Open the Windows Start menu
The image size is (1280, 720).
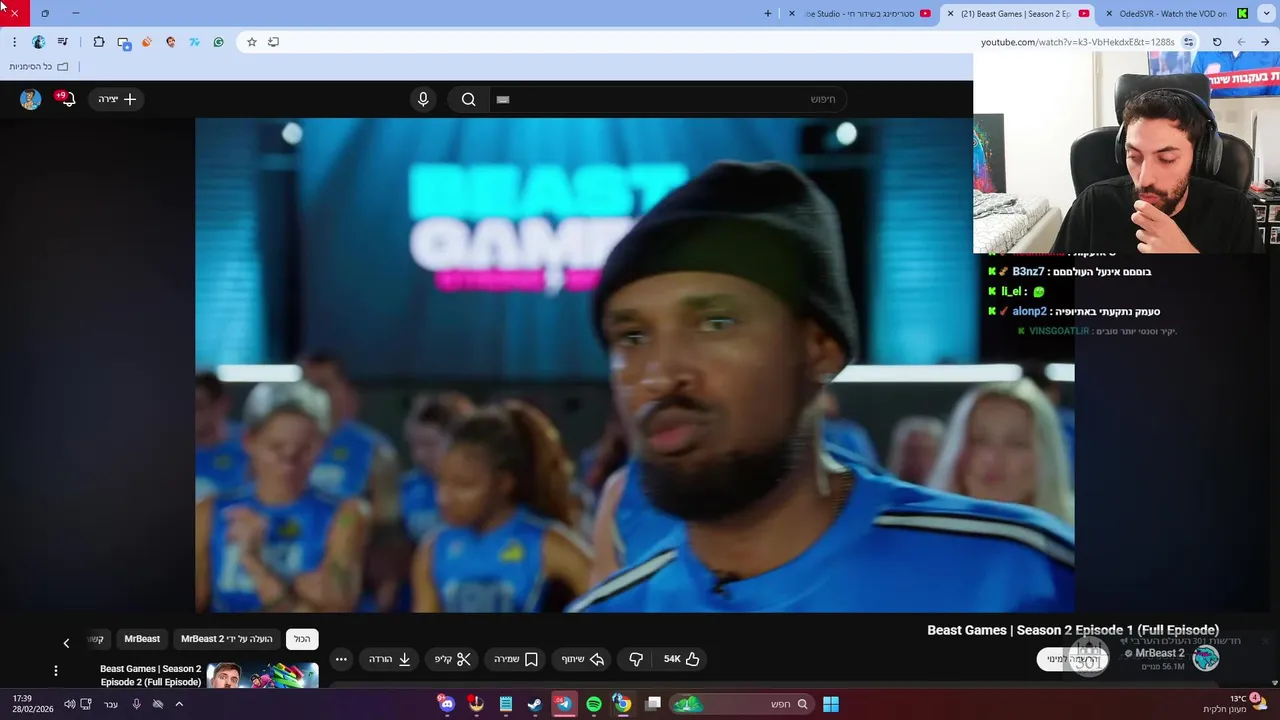coord(831,704)
